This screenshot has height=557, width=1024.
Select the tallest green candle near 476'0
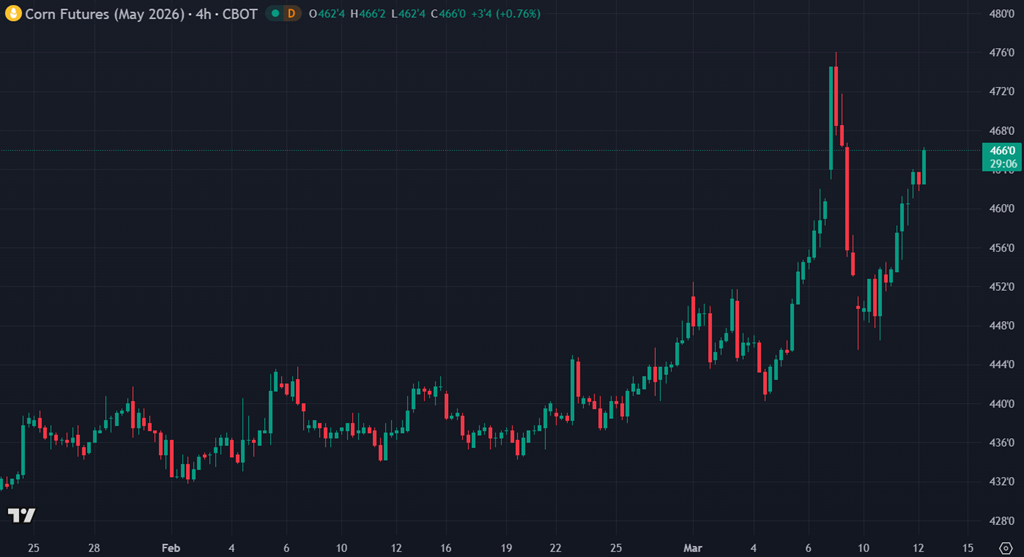click(832, 115)
